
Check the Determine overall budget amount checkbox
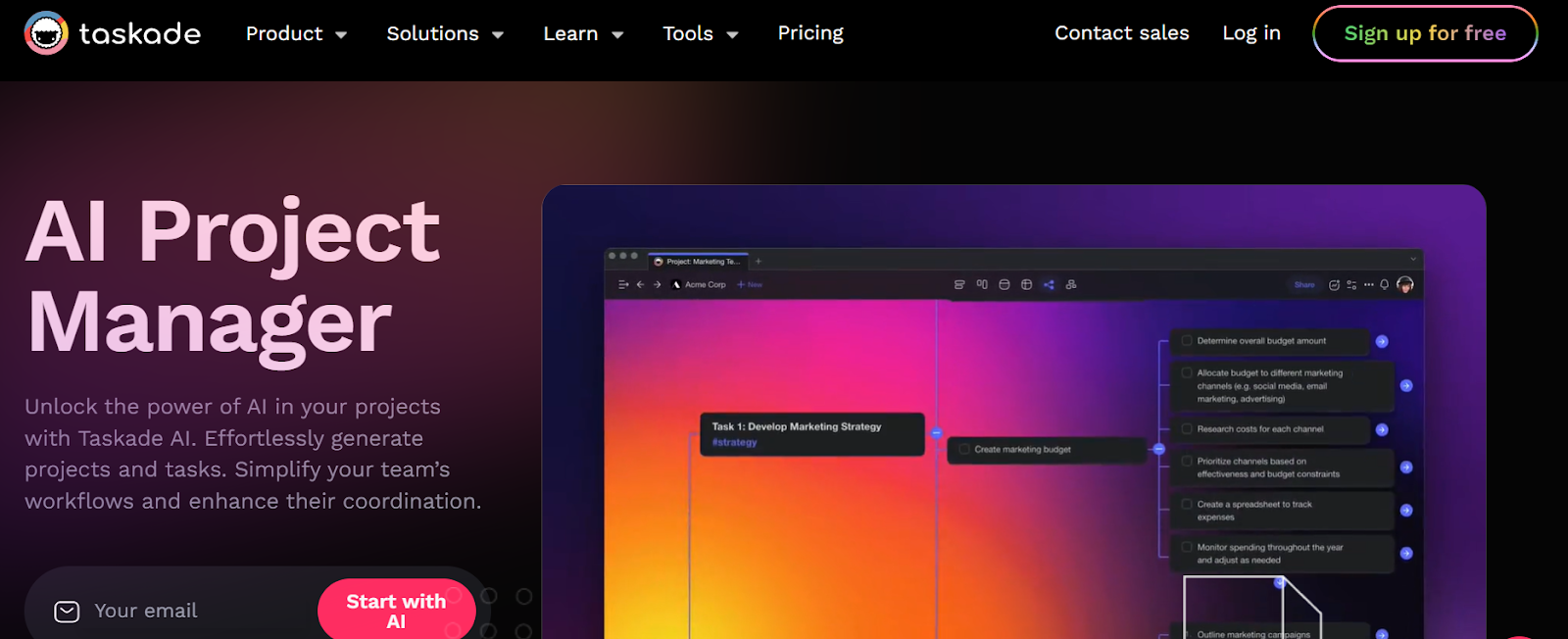pos(1187,341)
